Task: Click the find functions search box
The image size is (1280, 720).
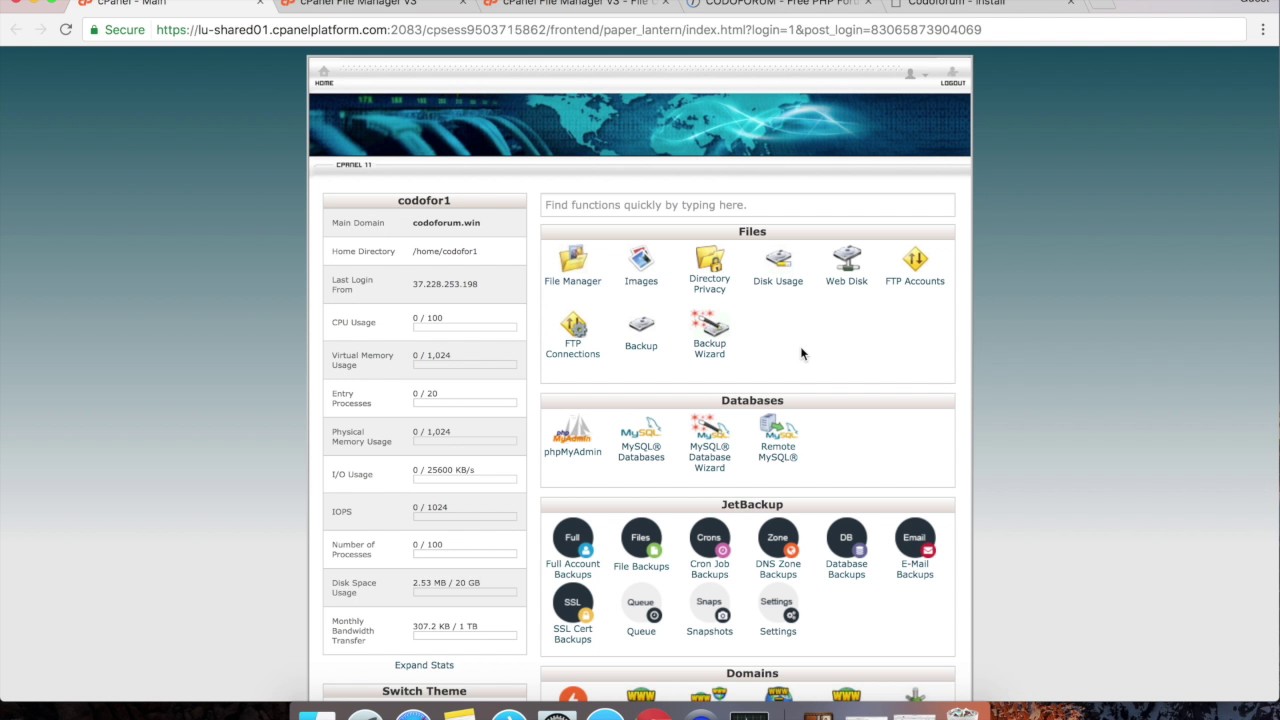Action: [748, 205]
